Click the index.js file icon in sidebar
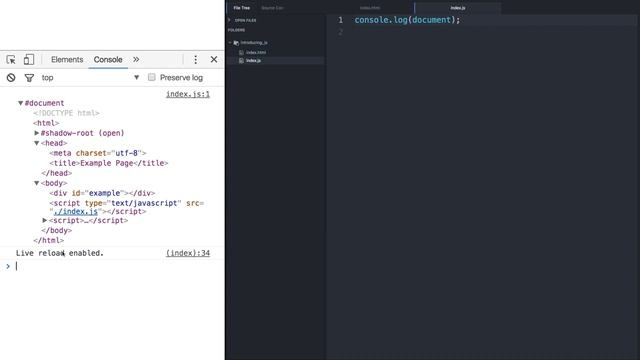This screenshot has height=360, width=640. [241, 60]
